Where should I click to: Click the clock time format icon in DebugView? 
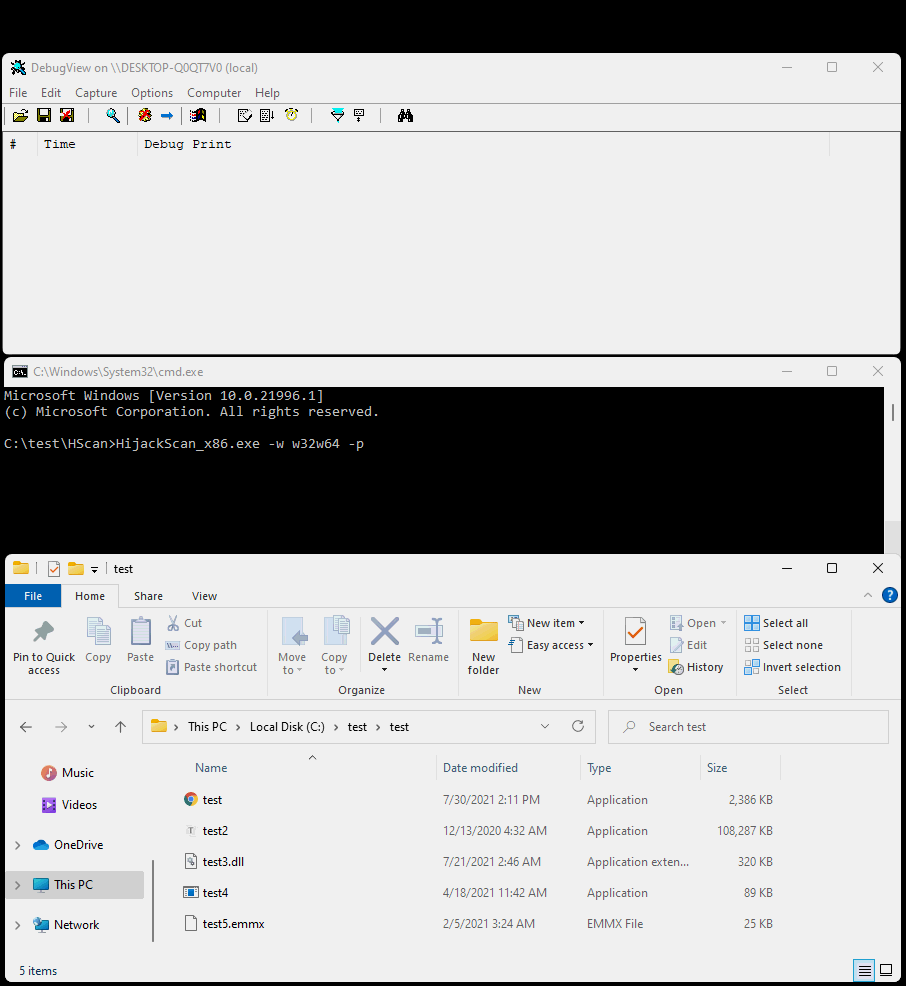(x=291, y=115)
